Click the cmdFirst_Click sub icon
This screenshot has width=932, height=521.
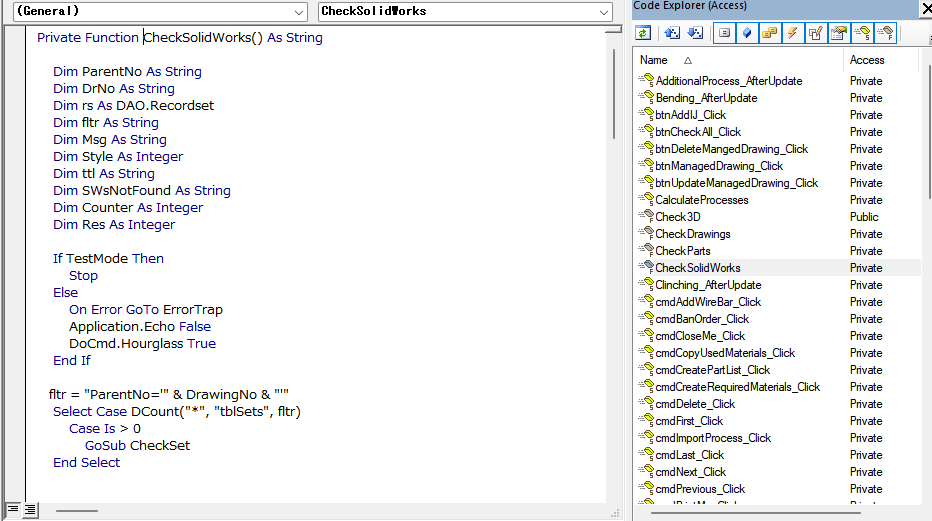coord(646,420)
